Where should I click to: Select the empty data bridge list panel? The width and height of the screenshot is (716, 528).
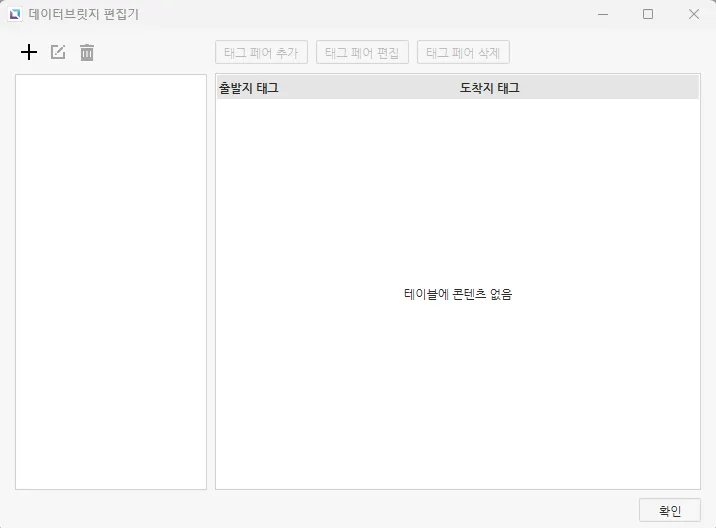110,281
